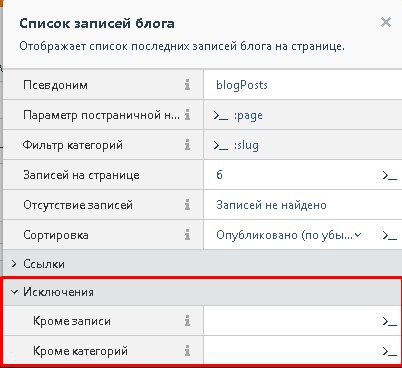Edit the blogPosts alias field
This screenshot has width=402, height=368.
[x=303, y=85]
